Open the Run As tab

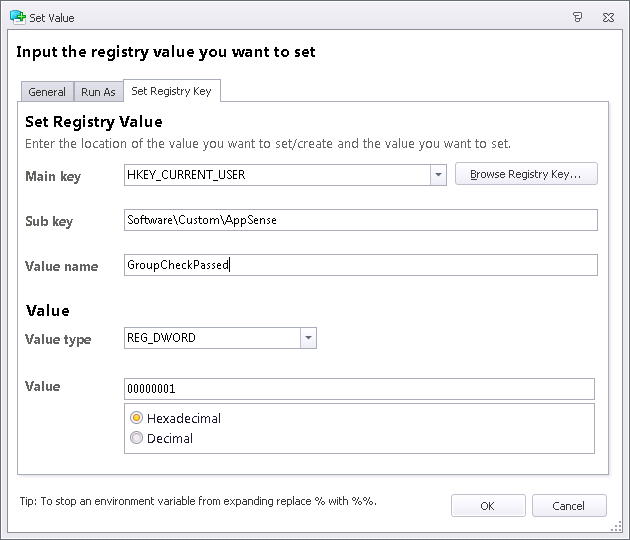98,92
